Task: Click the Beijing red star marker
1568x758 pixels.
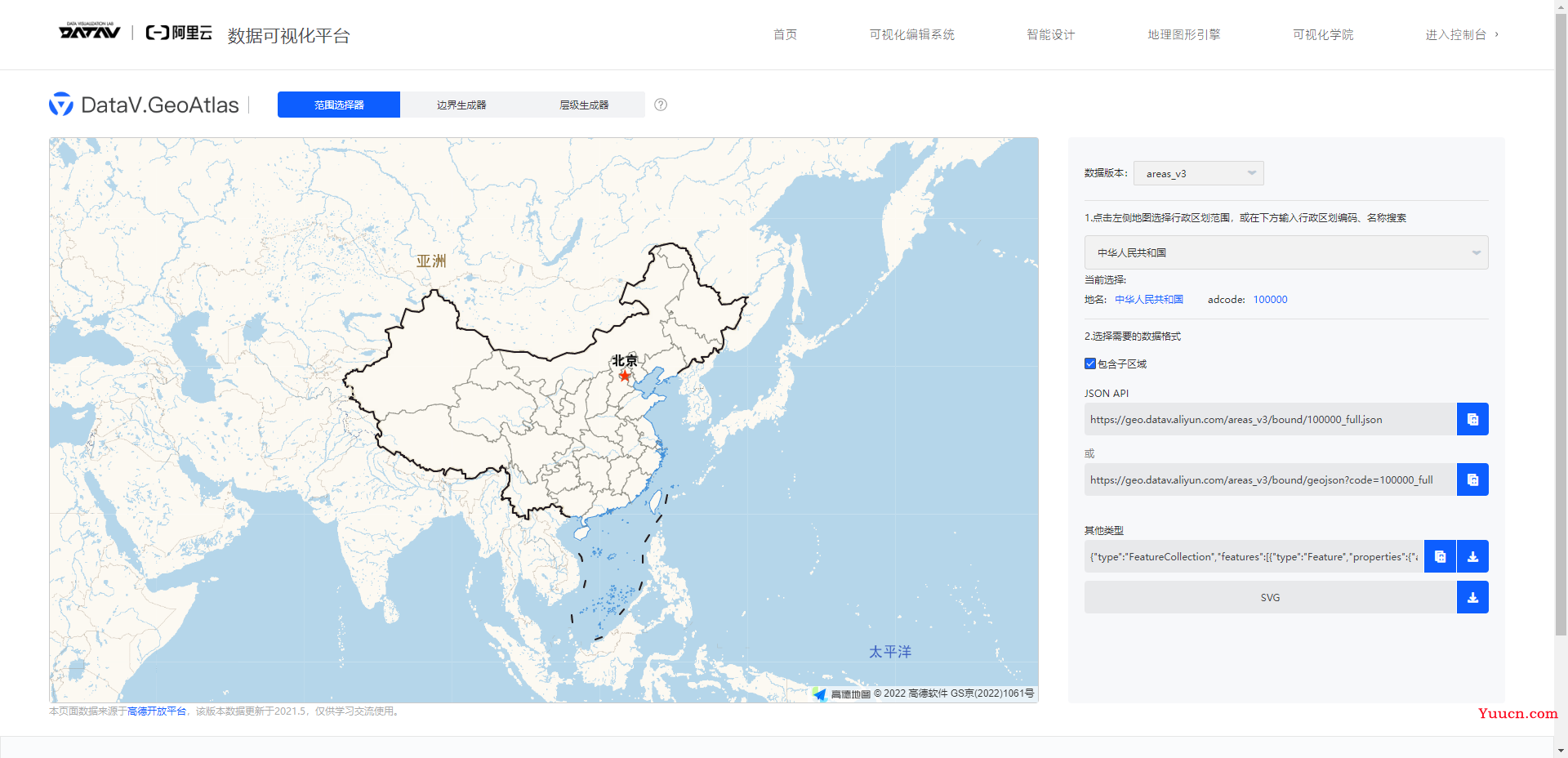Action: click(x=625, y=376)
